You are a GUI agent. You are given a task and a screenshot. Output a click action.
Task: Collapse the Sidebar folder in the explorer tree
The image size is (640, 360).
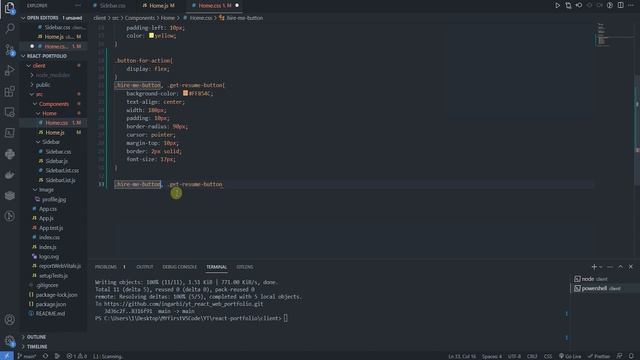(x=51, y=142)
